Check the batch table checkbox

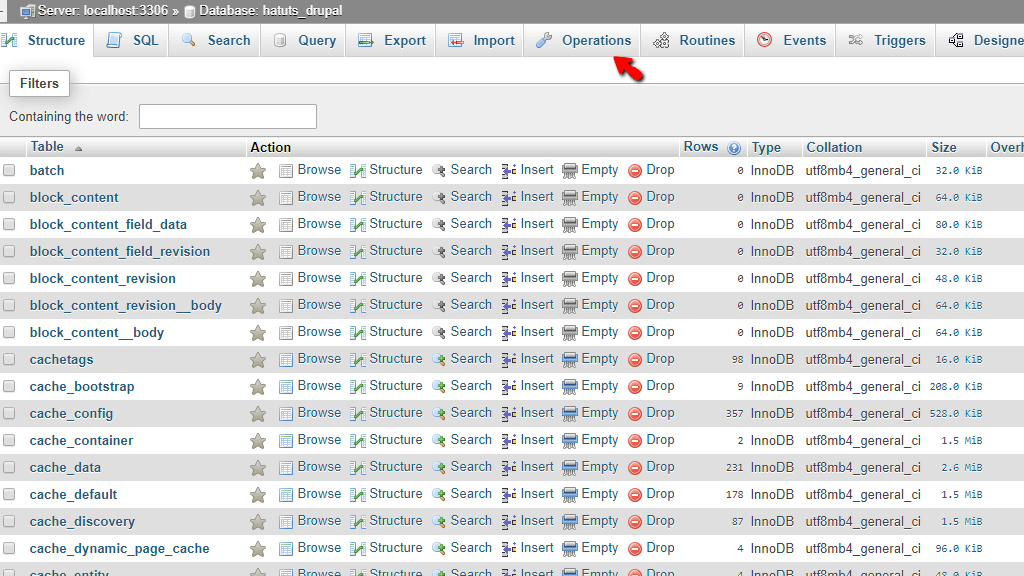[x=9, y=170]
